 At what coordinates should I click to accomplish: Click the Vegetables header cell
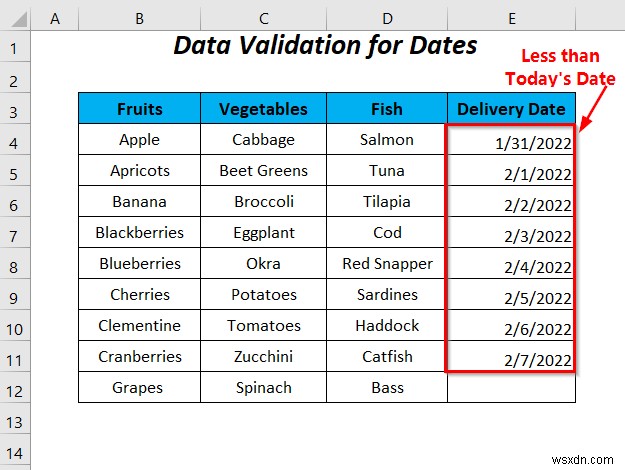click(x=263, y=109)
